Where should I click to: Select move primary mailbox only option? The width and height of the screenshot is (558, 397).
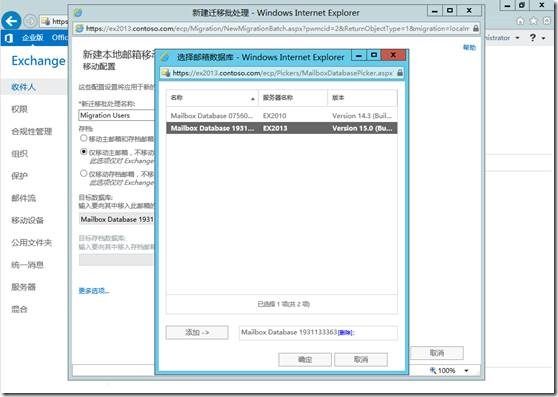(x=84, y=152)
